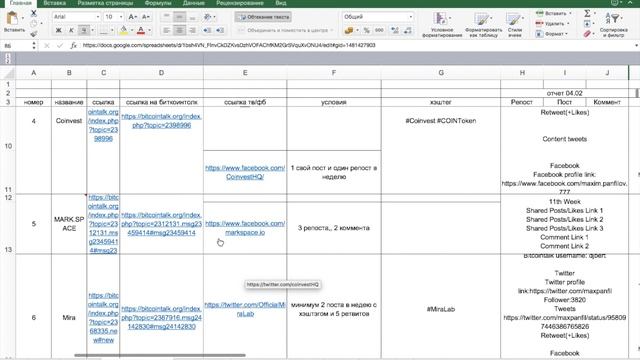Open the borders dropdown arrow
Viewport: 640px width, 360px height.
112,31
